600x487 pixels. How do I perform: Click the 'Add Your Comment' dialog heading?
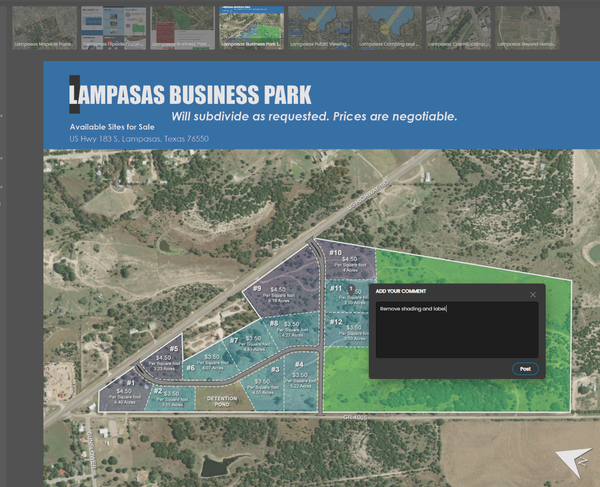point(401,291)
